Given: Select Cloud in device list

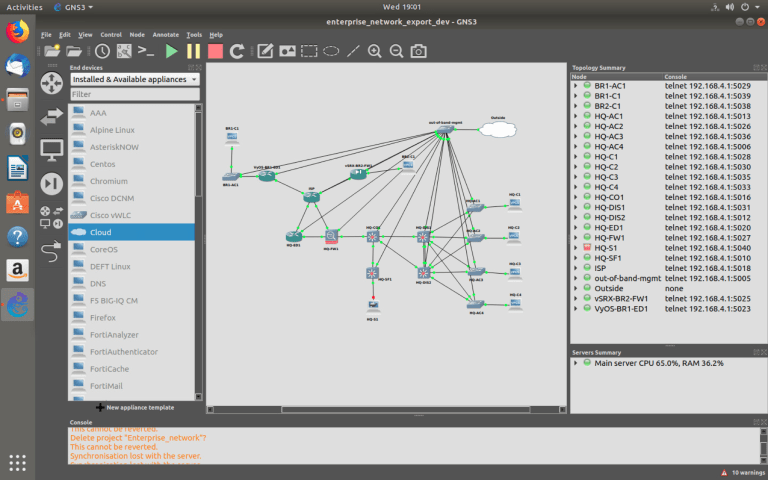Looking at the screenshot, I should [x=131, y=232].
